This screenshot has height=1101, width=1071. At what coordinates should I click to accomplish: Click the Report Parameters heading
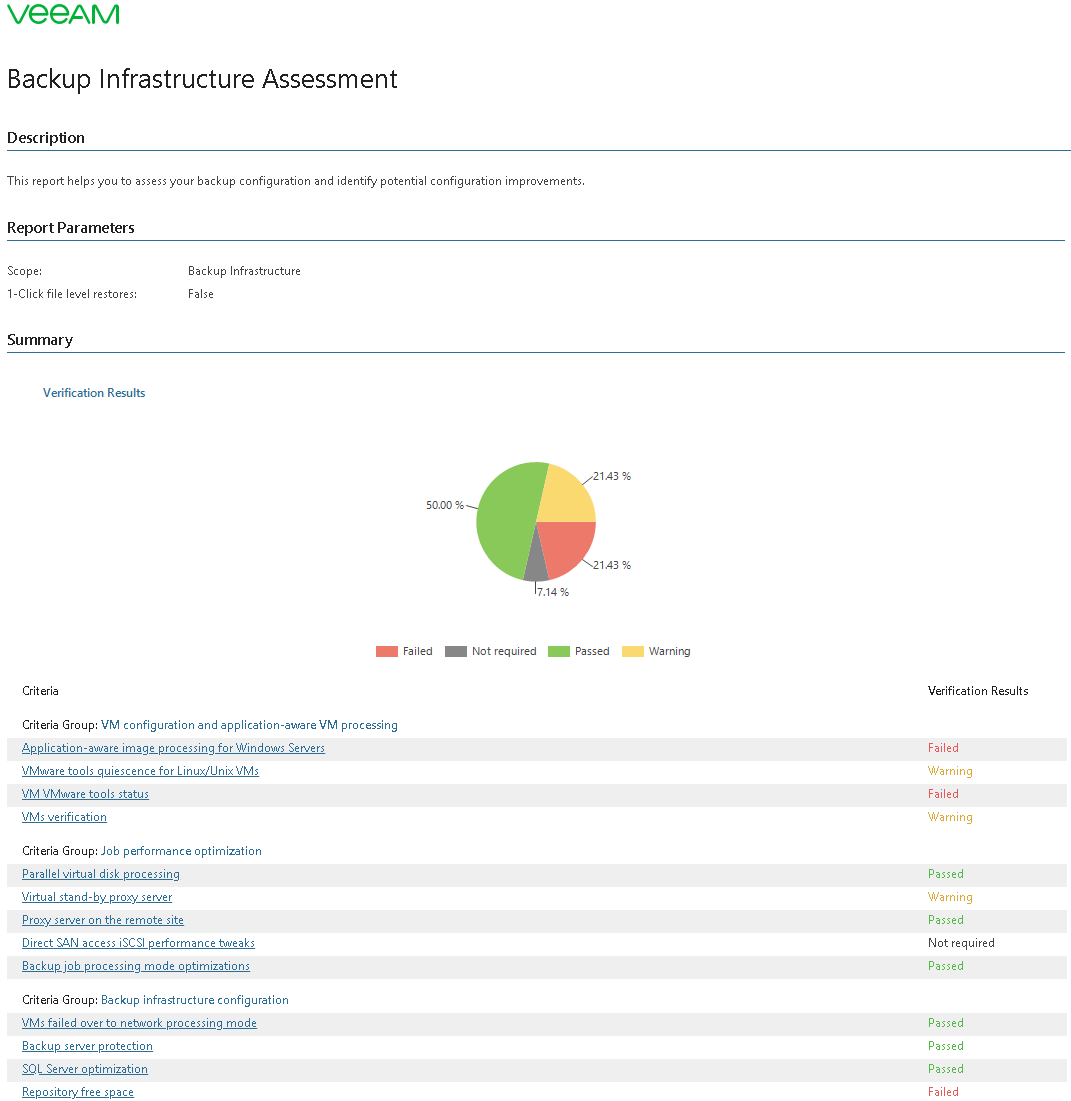coord(71,228)
